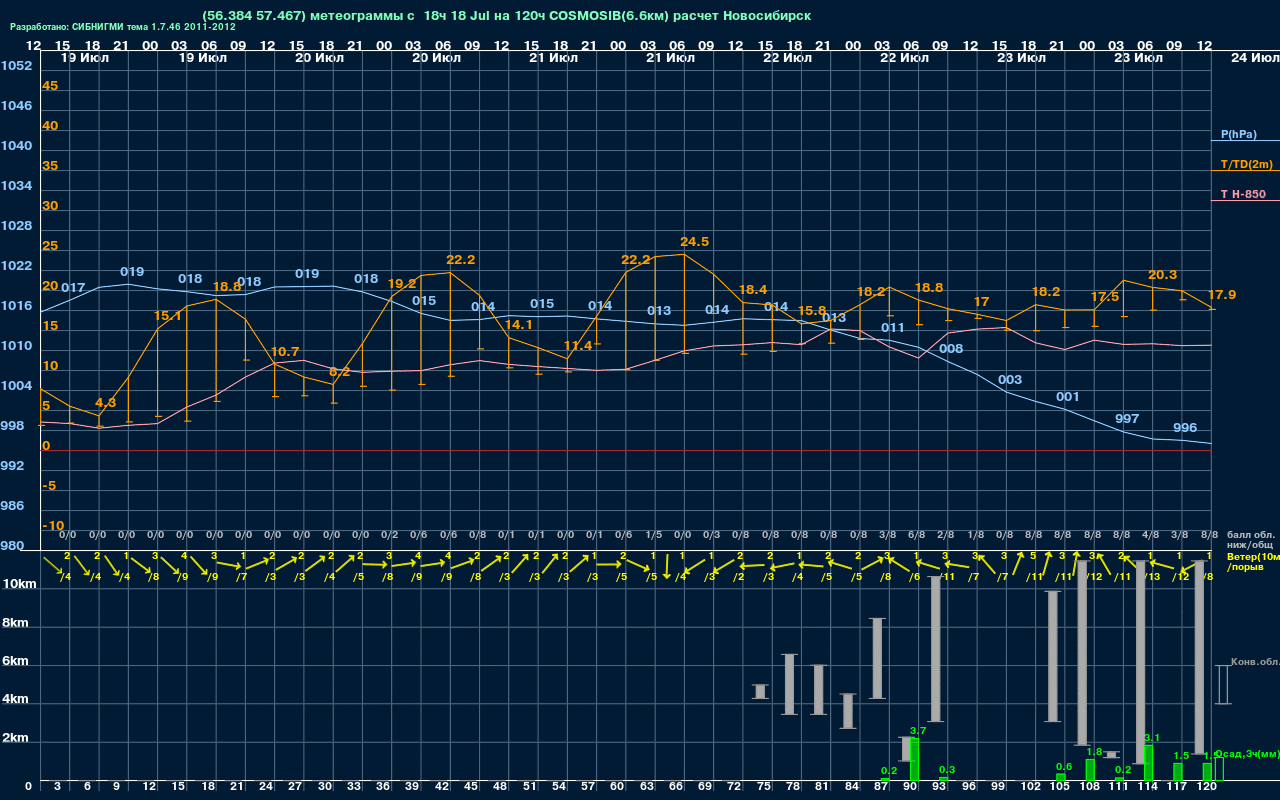
Task: Select the 15.1 temperature label
Action: coord(168,316)
